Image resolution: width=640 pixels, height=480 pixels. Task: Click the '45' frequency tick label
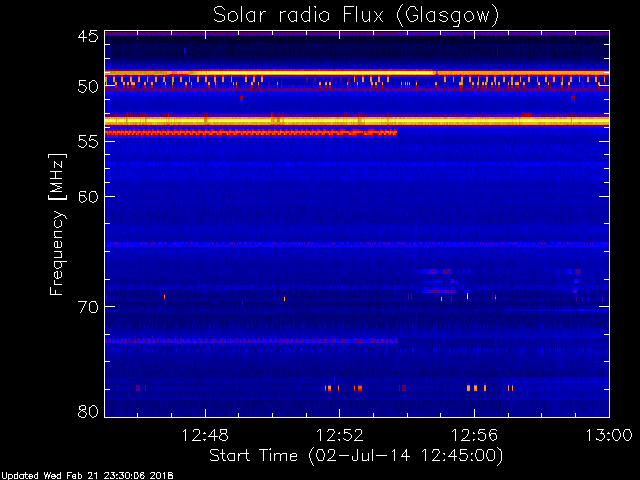(88, 37)
